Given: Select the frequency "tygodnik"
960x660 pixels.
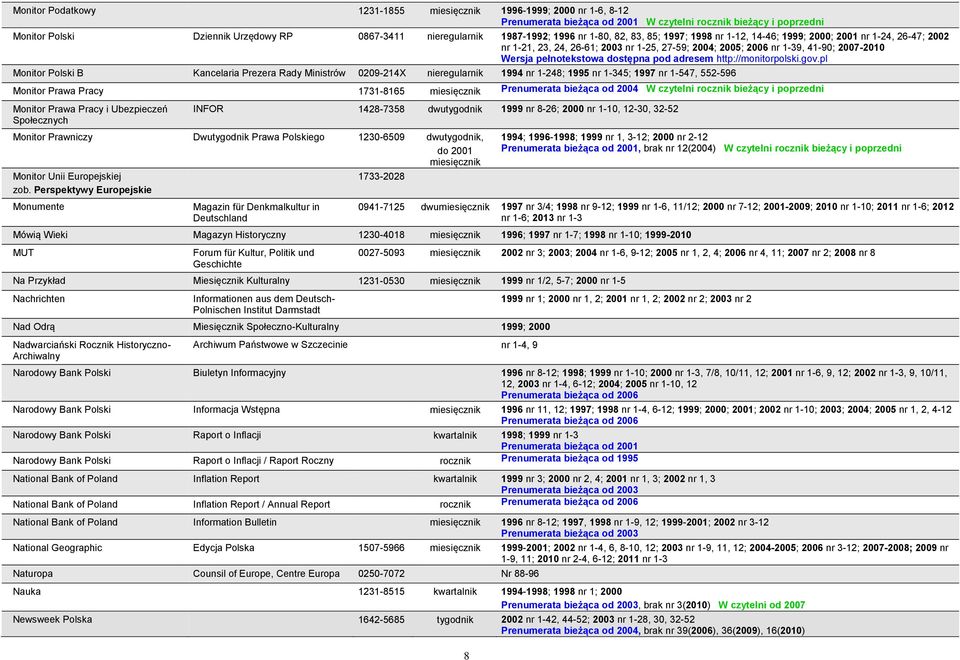Looking at the screenshot, I should 455,620.
